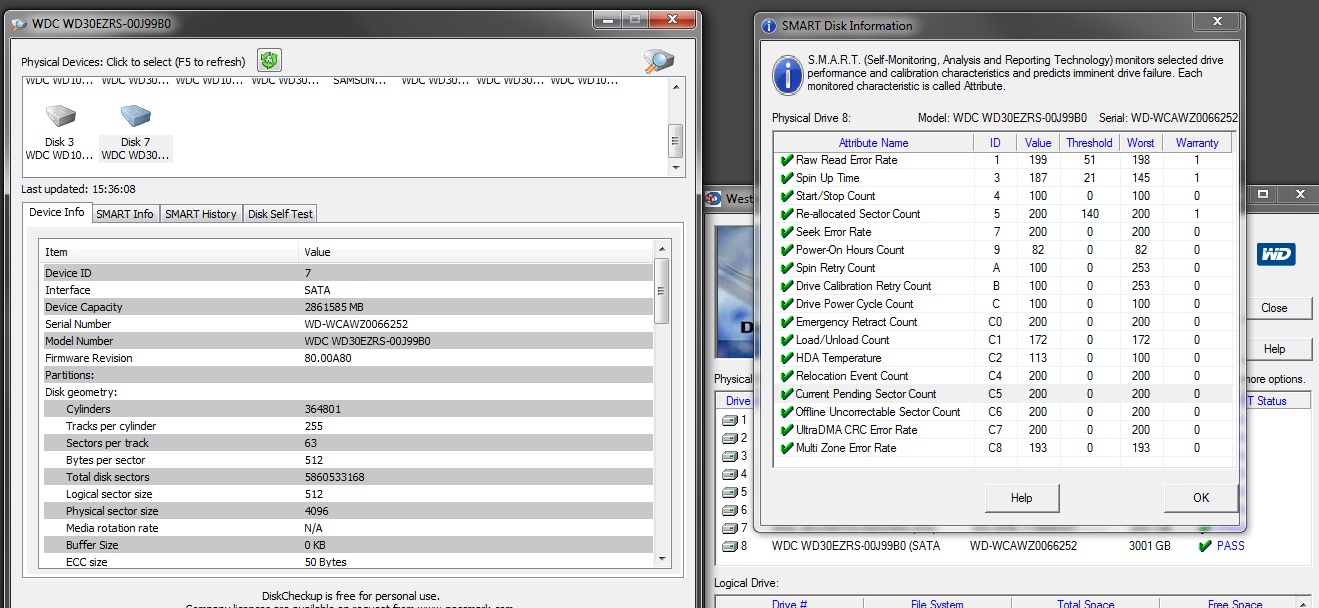Select drive 4 icon in Western Digital window
1319x608 pixels.
[x=730, y=474]
